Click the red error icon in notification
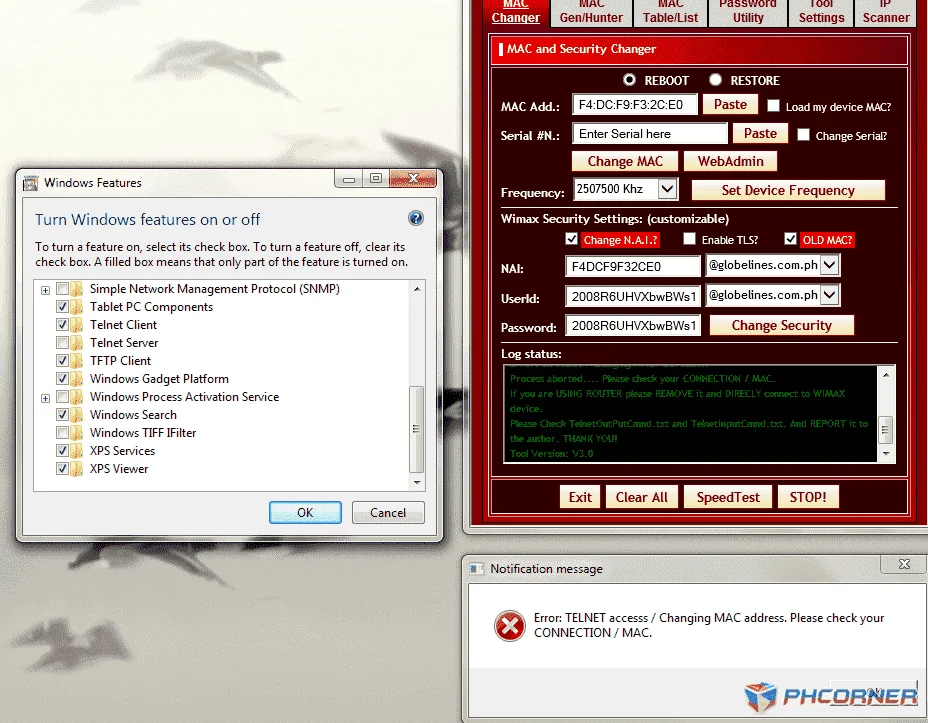 (x=510, y=625)
